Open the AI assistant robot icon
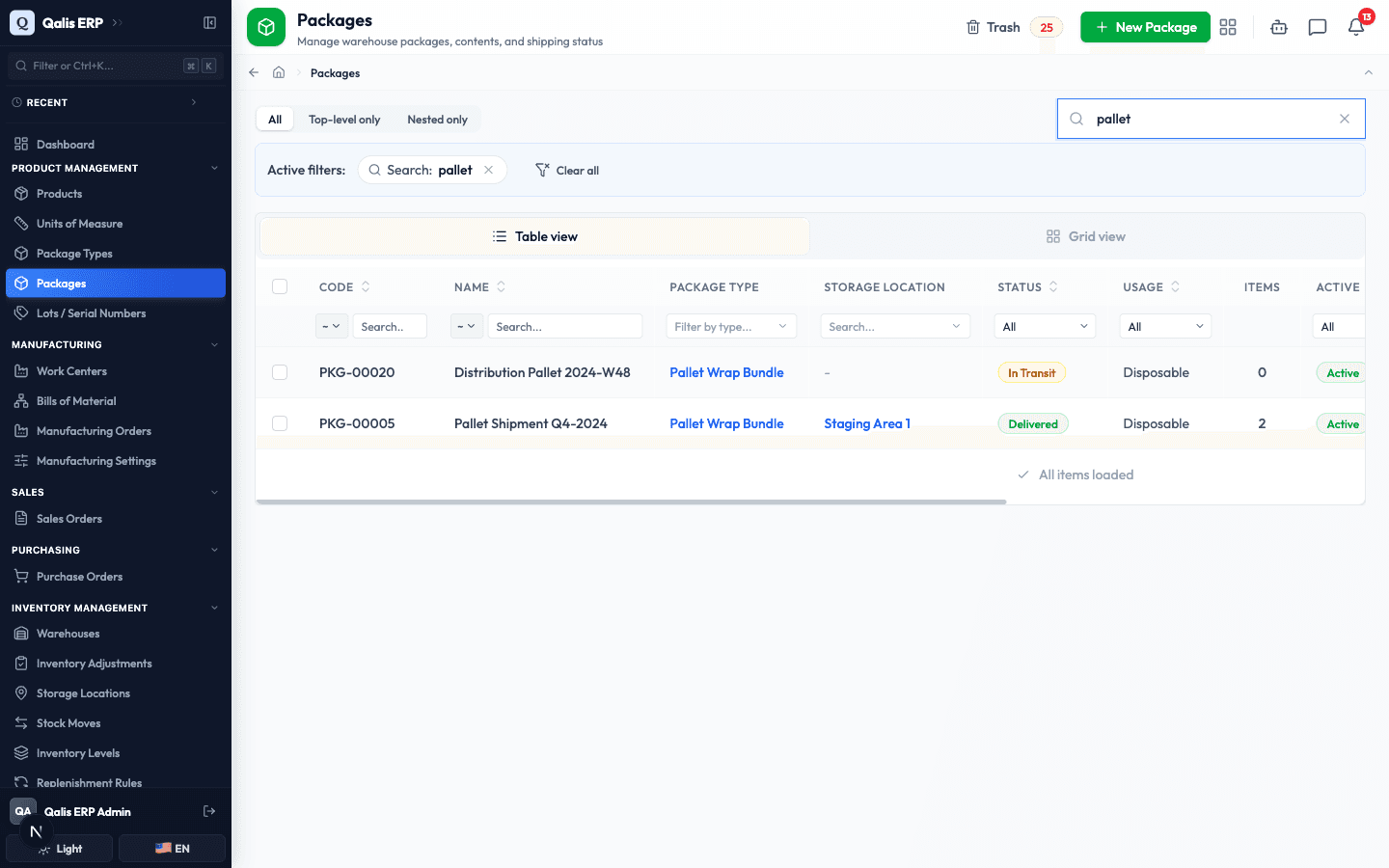1389x868 pixels. [1279, 27]
